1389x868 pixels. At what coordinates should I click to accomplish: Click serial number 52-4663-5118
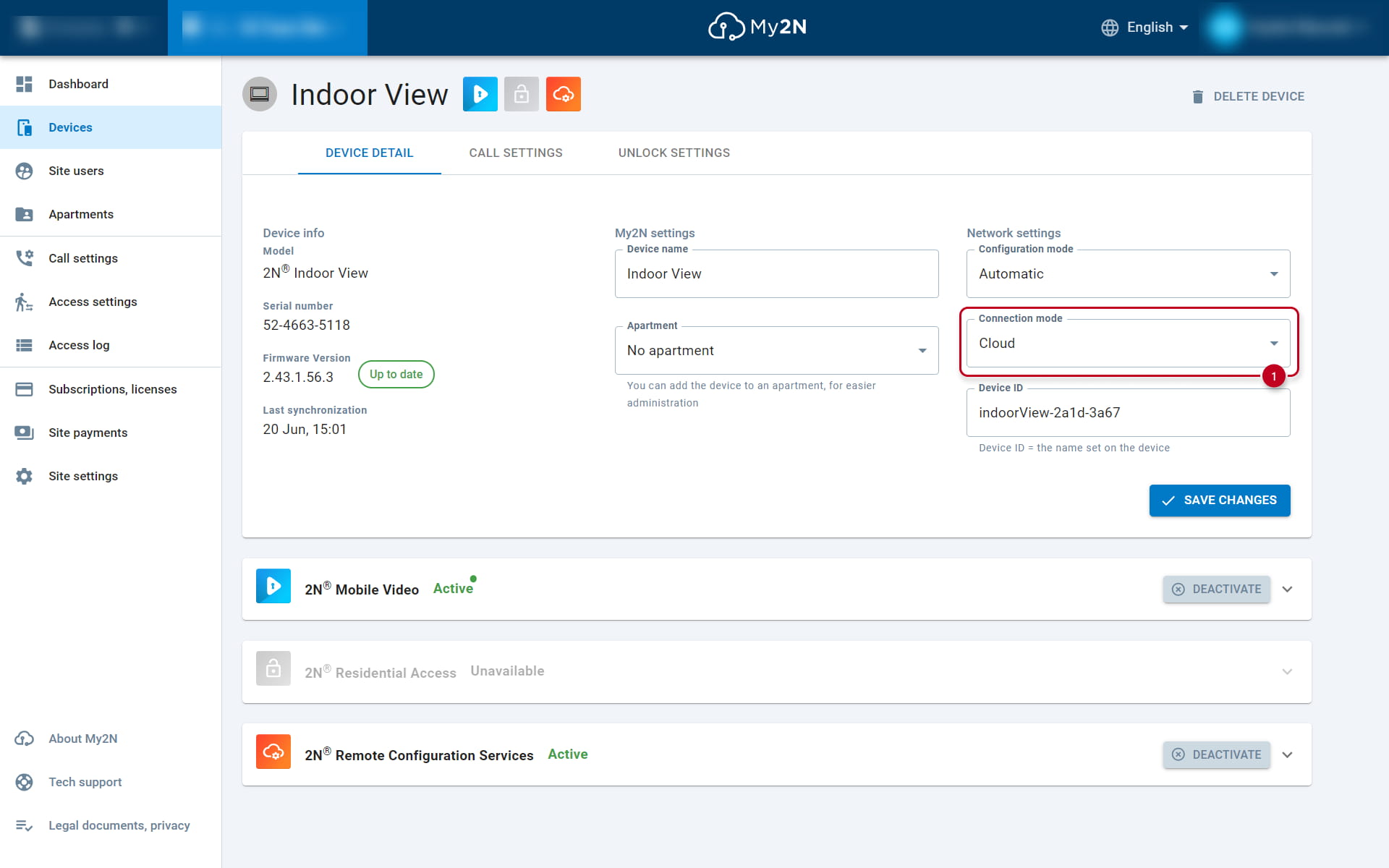[307, 325]
